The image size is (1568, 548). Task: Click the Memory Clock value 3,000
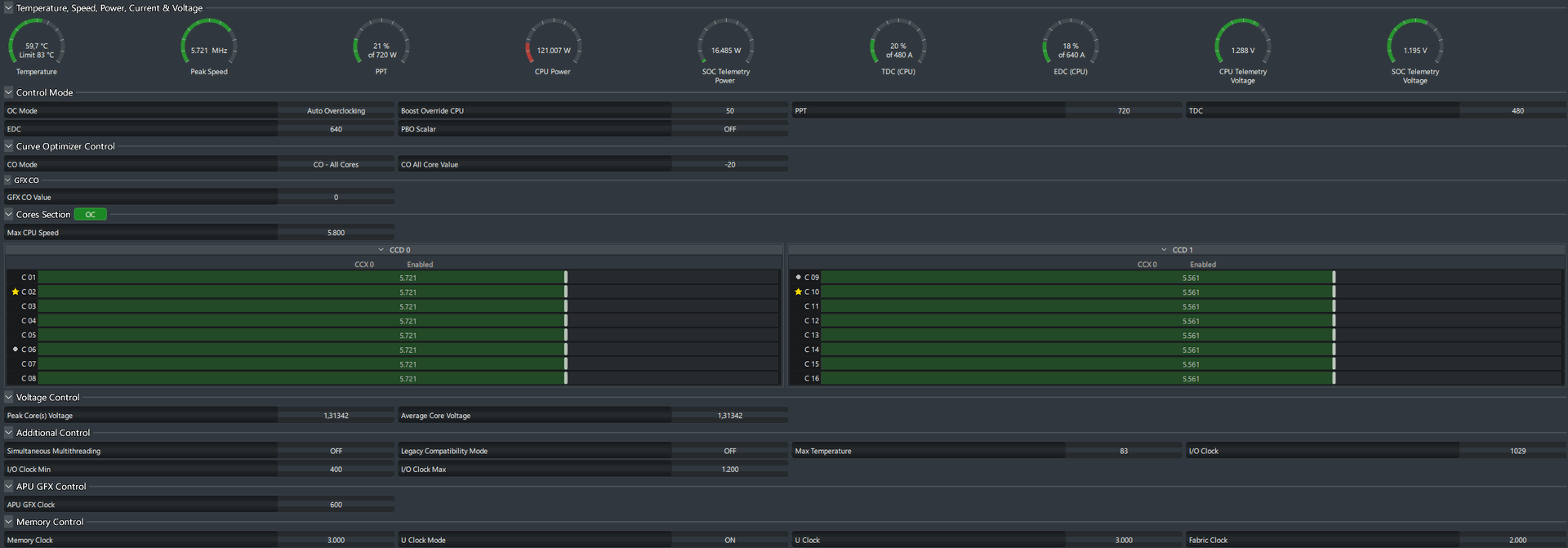tap(336, 541)
